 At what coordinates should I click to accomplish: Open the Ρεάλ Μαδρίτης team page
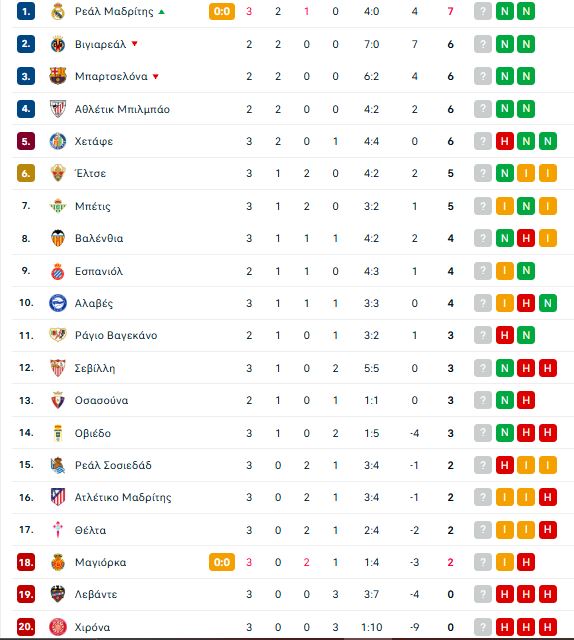click(x=114, y=11)
